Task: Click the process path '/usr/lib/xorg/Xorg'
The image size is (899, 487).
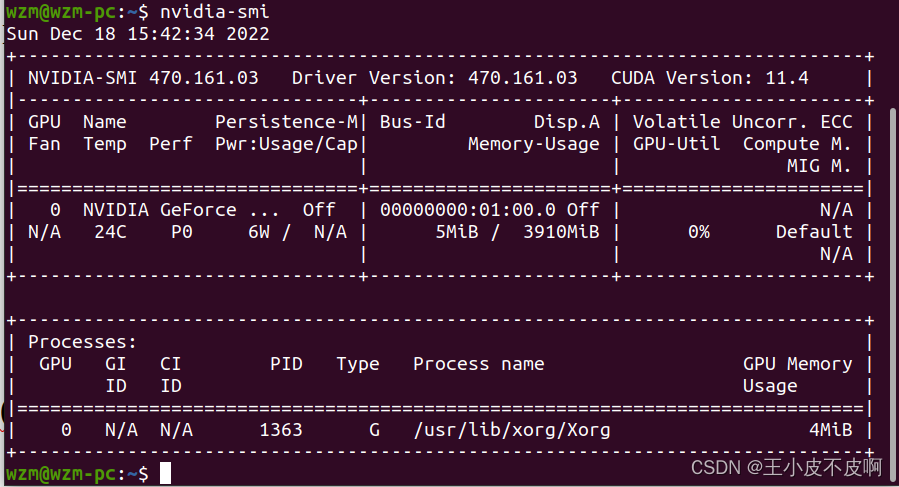Action: [x=512, y=430]
